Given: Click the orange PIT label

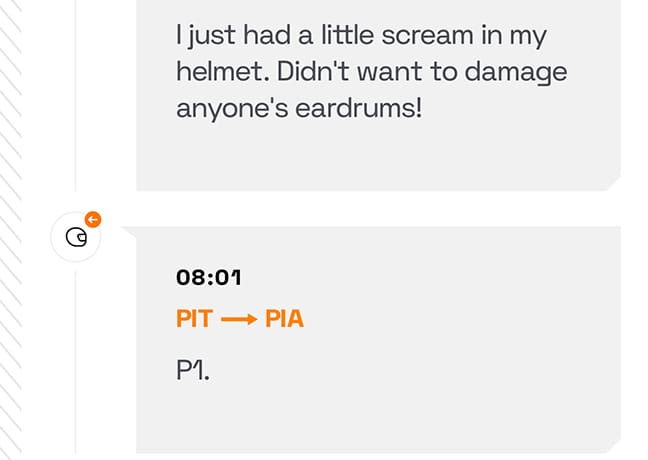Looking at the screenshot, I should (194, 320).
